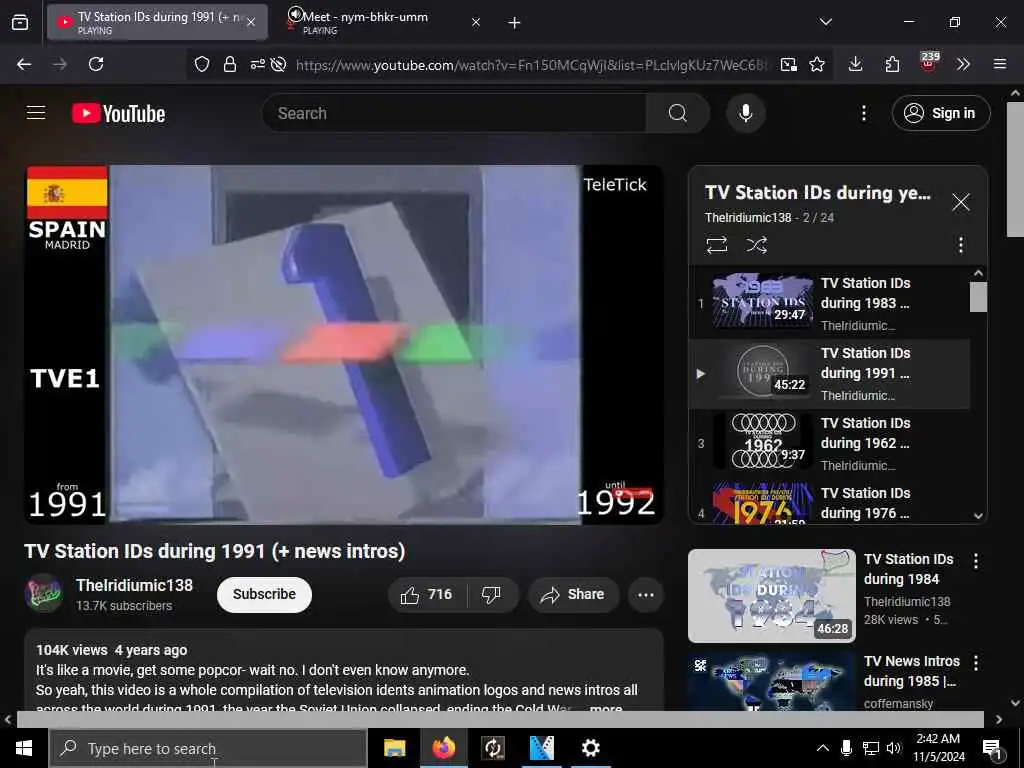Open the uBlock extension showing 239
This screenshot has height=768, width=1024.
(x=929, y=63)
